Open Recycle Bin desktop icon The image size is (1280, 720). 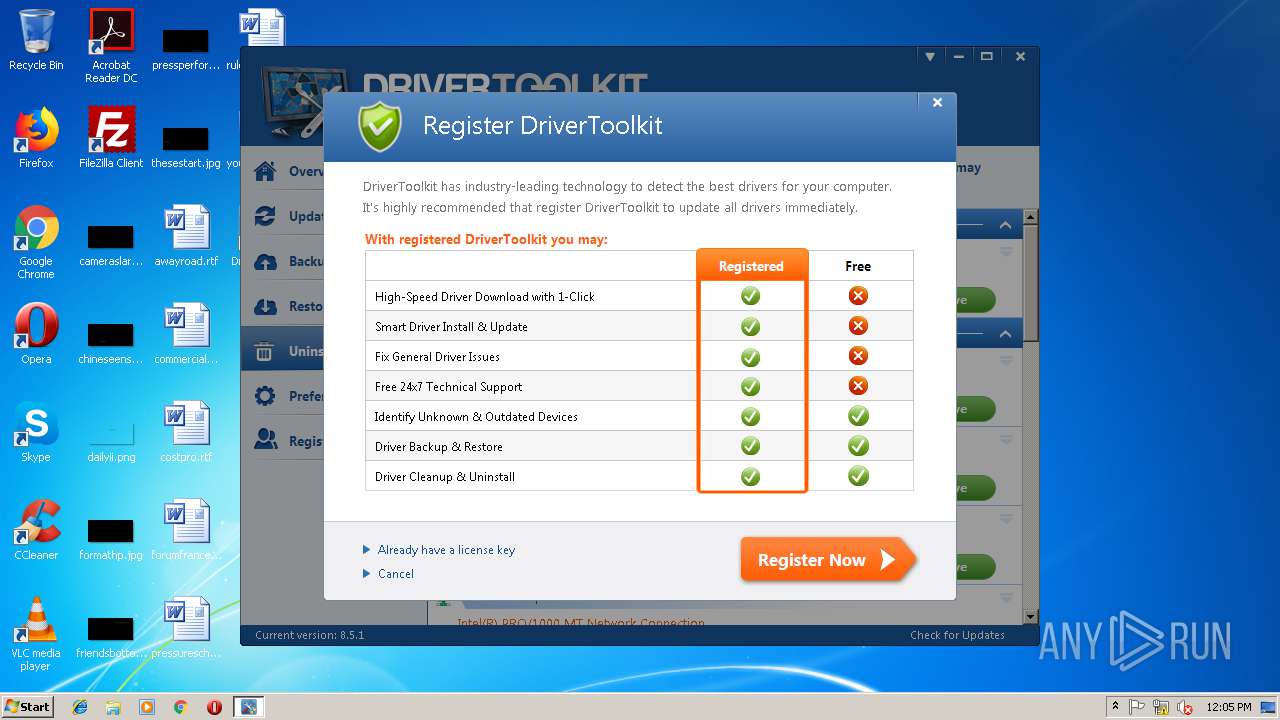[36, 40]
